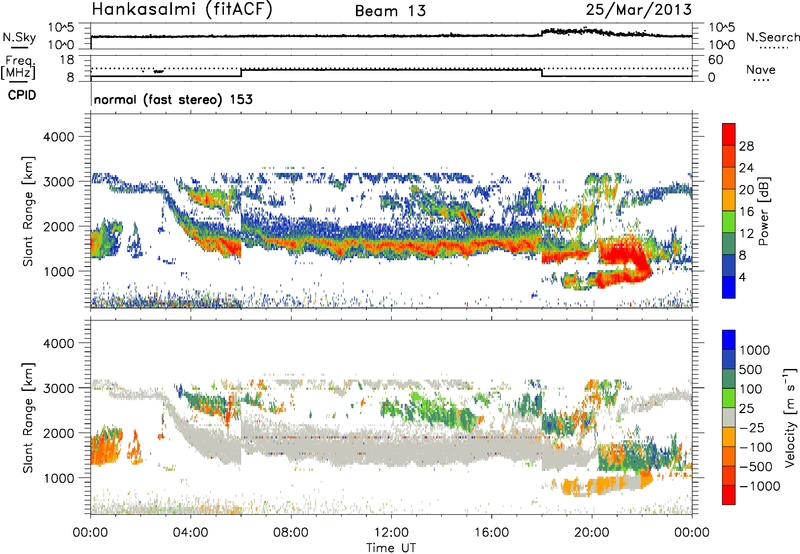Click the date "25/Mar/2013"

(639, 10)
